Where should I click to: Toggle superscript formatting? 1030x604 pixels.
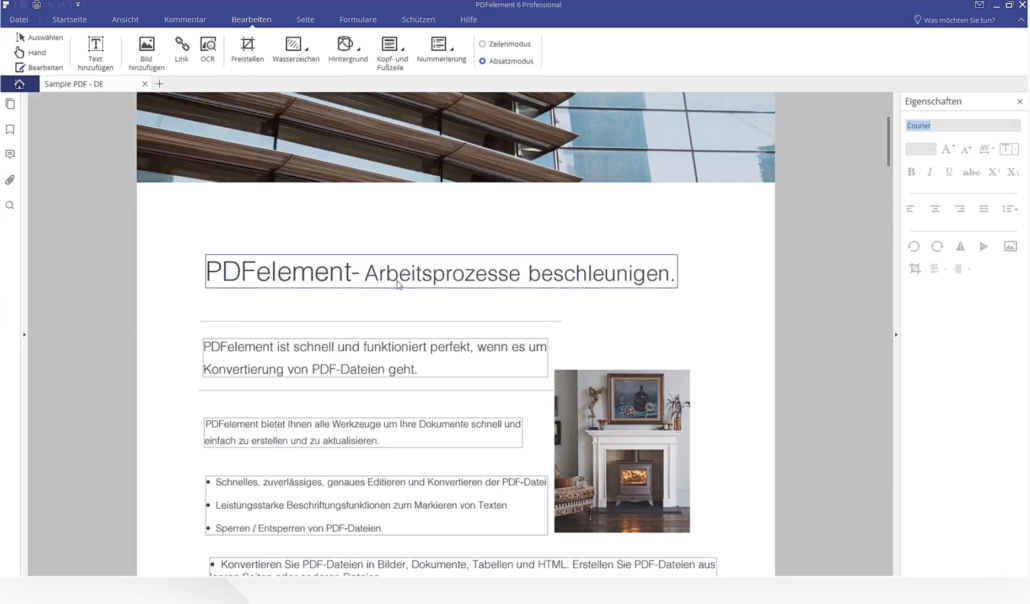994,172
